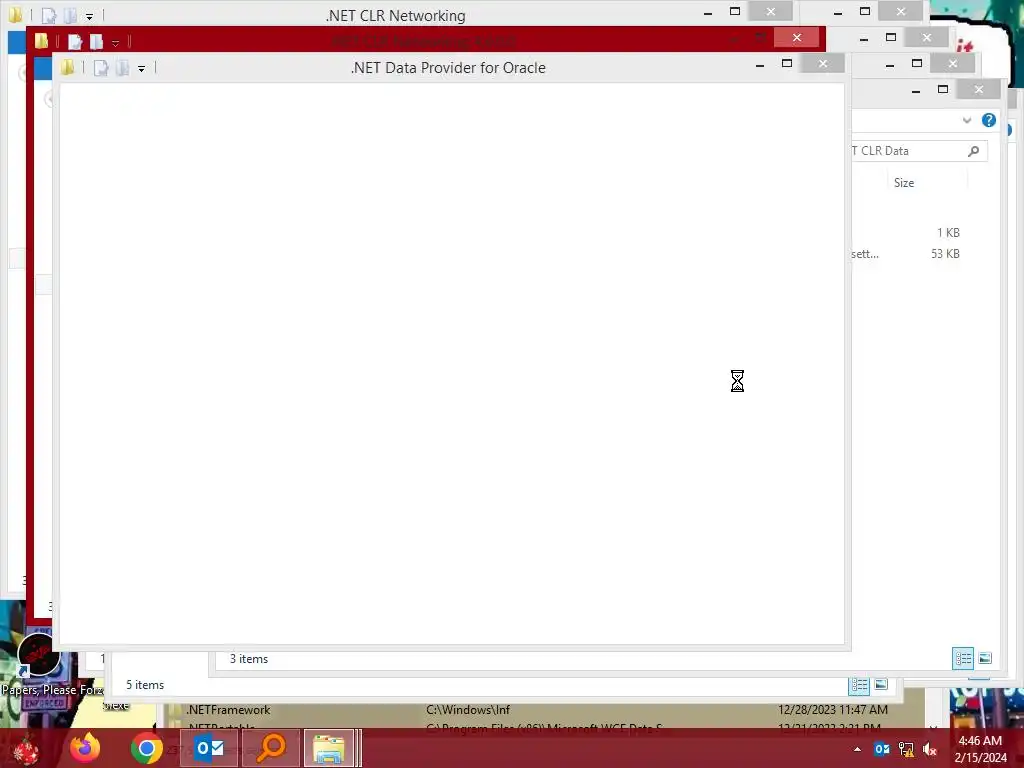
Task: Sort by the Size column header
Action: [x=904, y=183]
